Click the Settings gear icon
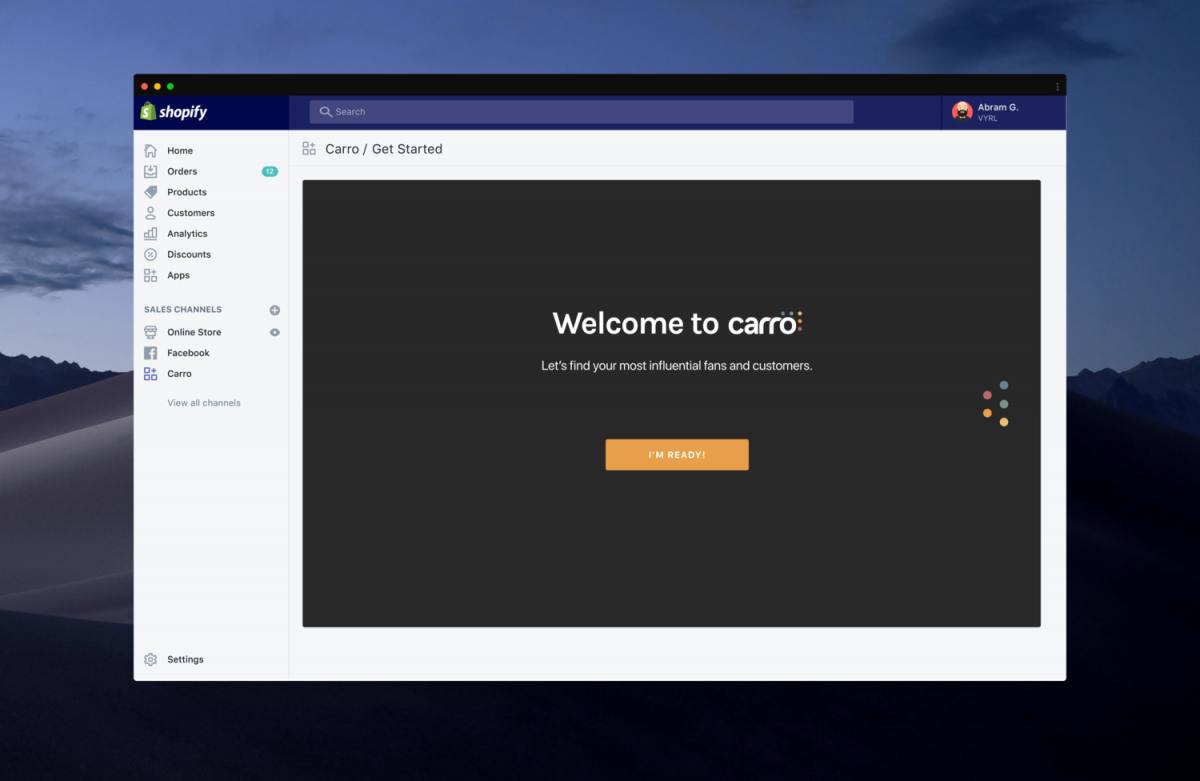 150,660
